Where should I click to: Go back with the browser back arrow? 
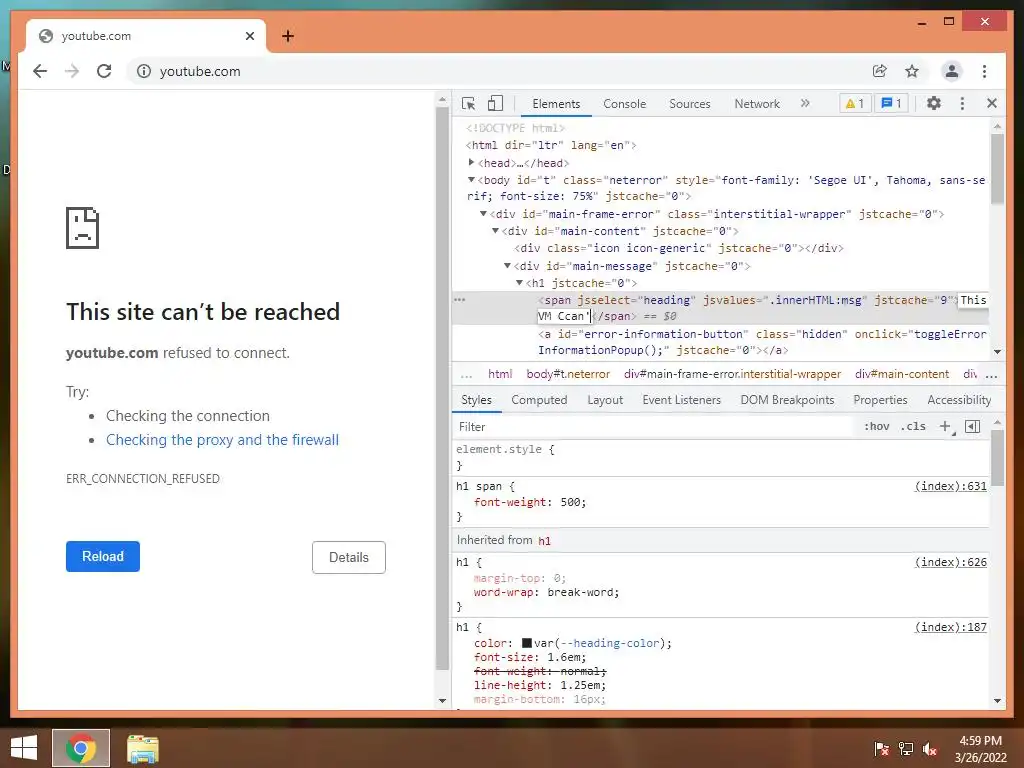coord(40,71)
